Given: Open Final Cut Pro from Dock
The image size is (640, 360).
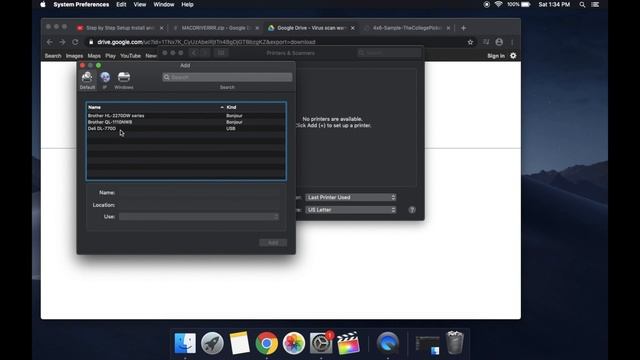Looking at the screenshot, I should click(348, 343).
